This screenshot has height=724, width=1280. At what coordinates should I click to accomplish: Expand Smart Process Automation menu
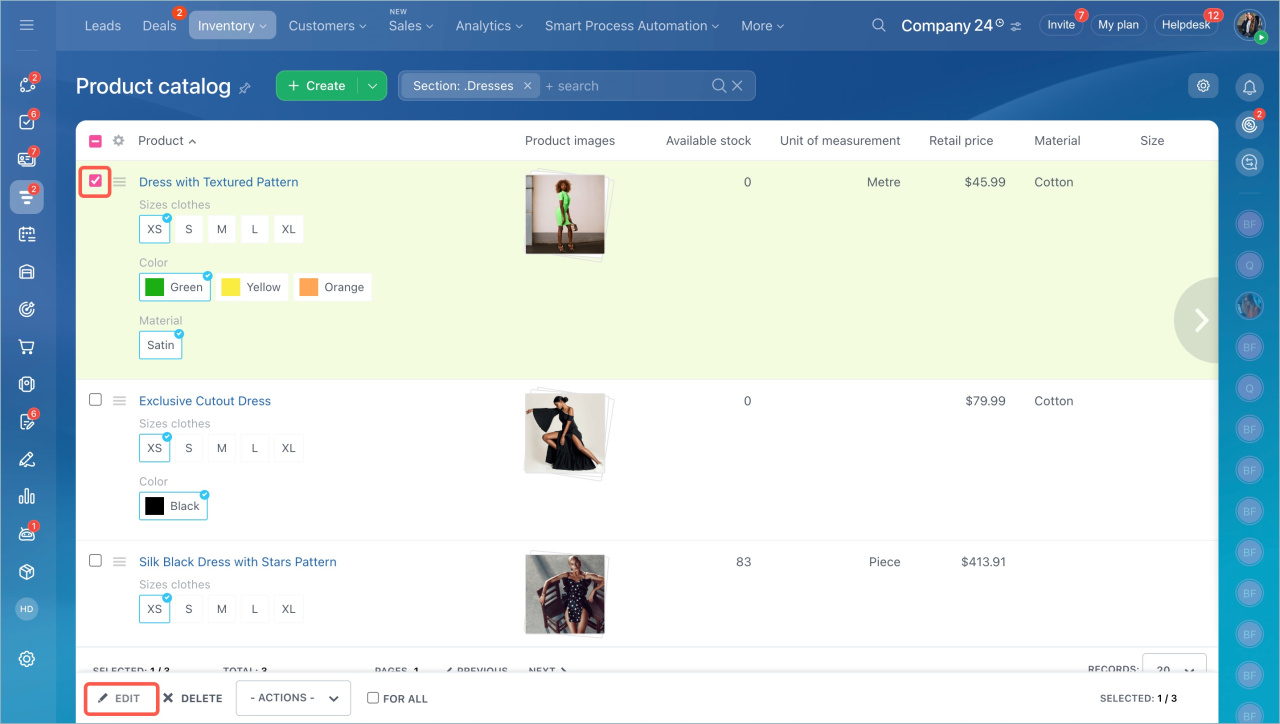(x=632, y=25)
